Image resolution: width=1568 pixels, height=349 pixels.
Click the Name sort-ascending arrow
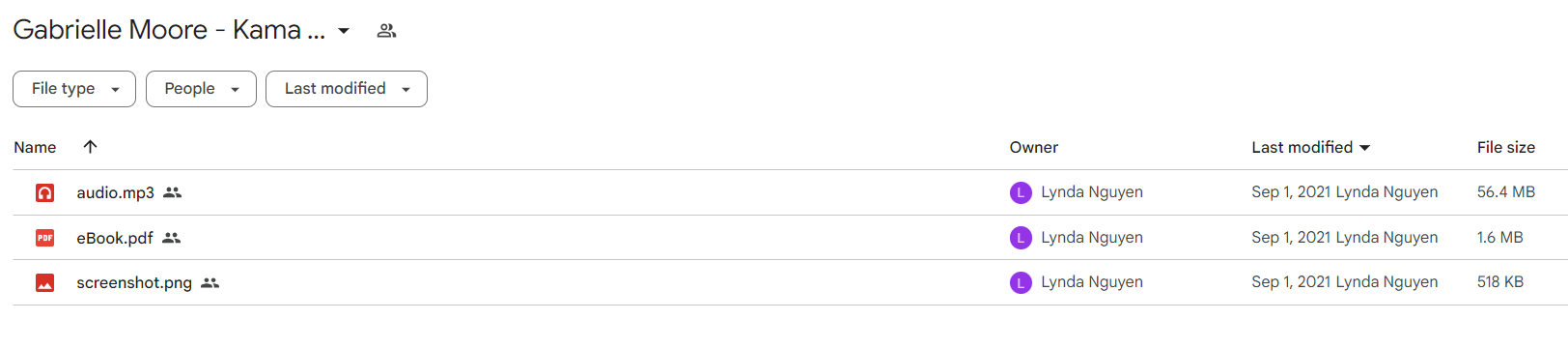click(x=90, y=147)
